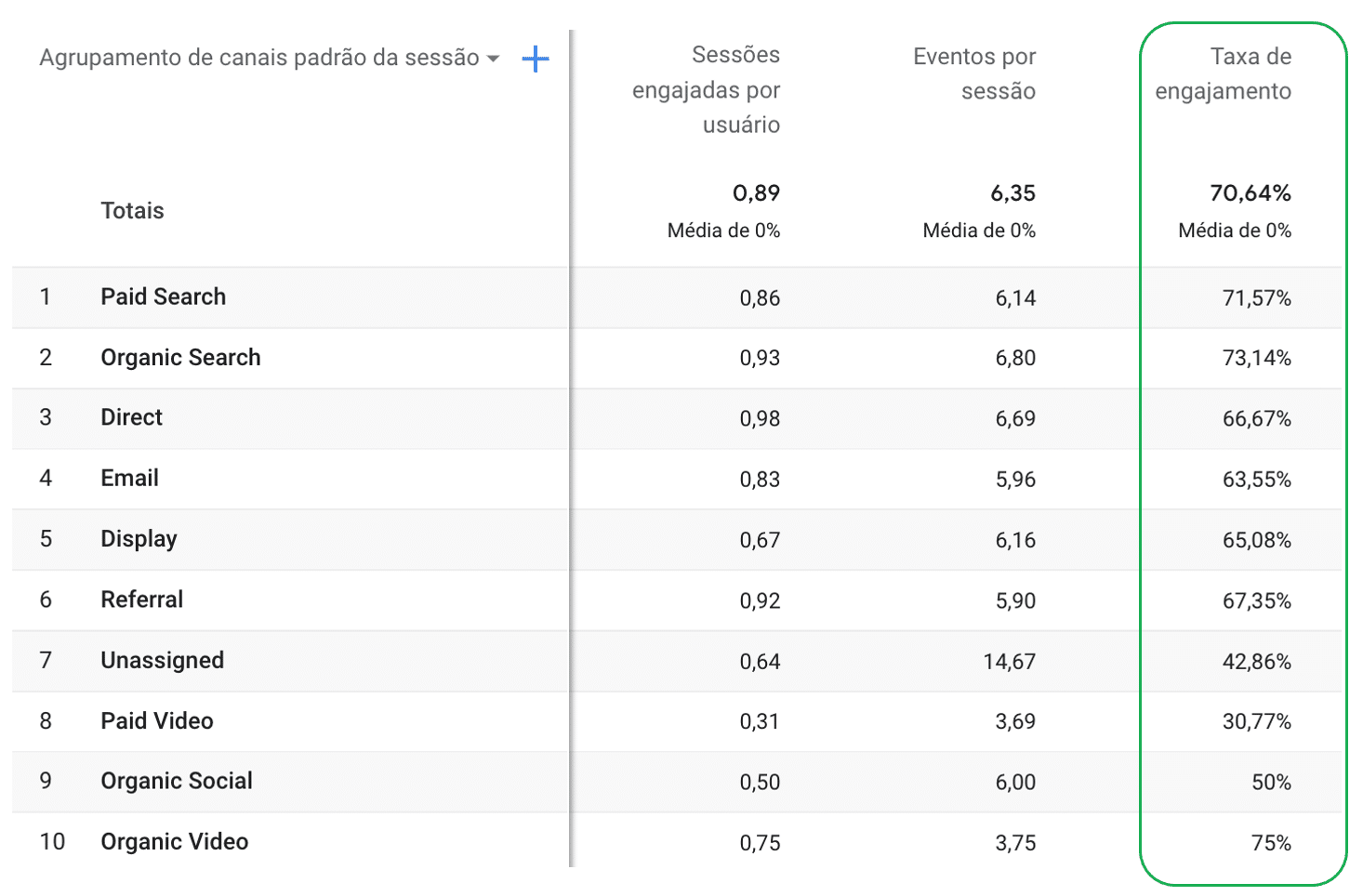This screenshot has height=896, width=1363.
Task: Sort by Eventos por sessão column
Action: [x=974, y=73]
